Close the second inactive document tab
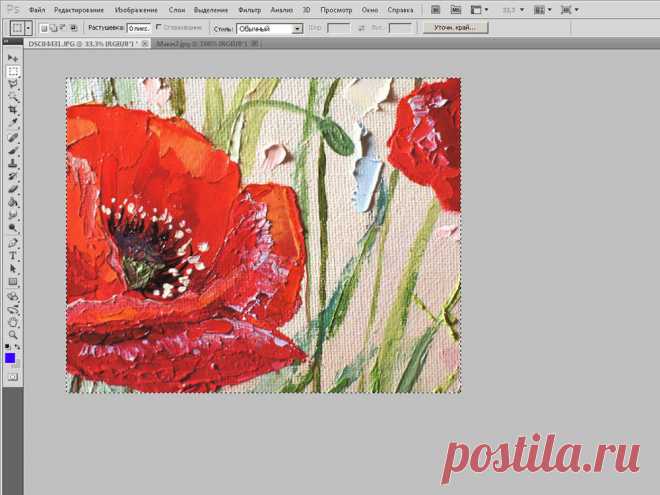660x495 pixels. point(255,43)
